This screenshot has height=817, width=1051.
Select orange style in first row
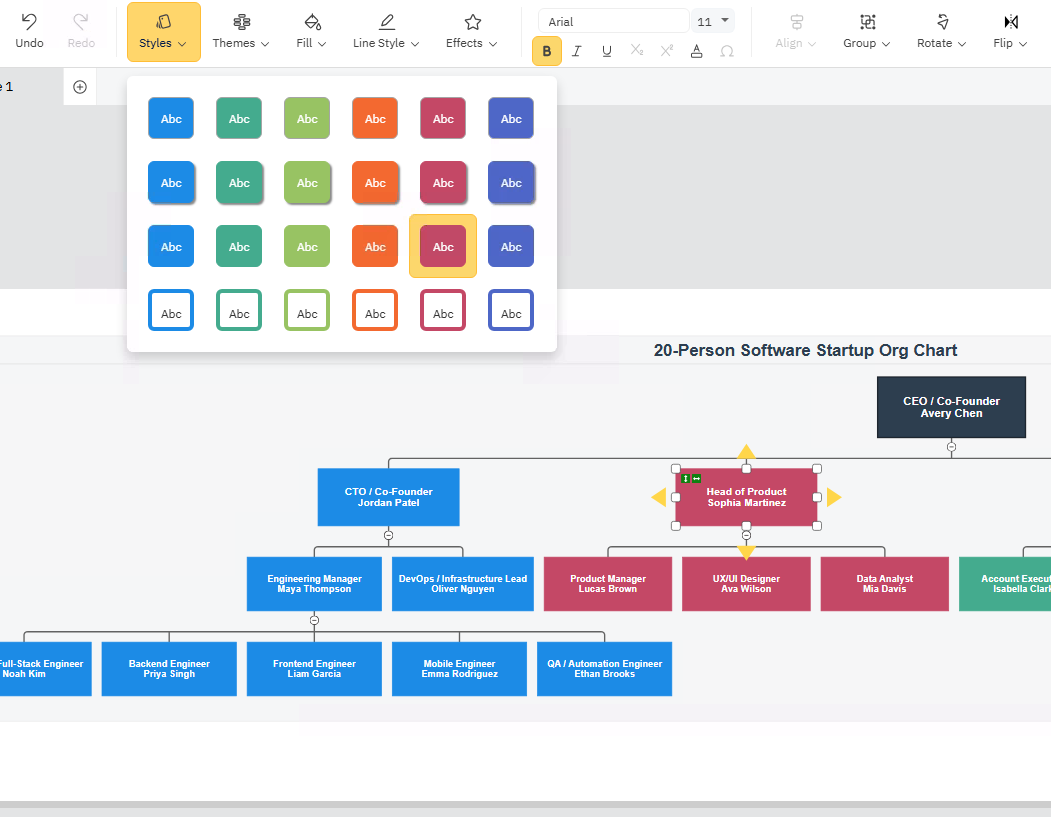pyautogui.click(x=375, y=119)
